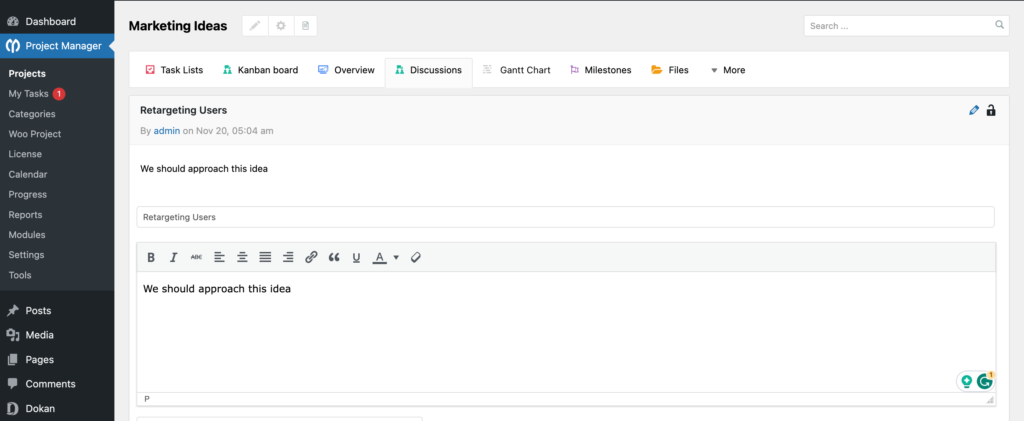Select Project Manager in sidebar

[57, 46]
